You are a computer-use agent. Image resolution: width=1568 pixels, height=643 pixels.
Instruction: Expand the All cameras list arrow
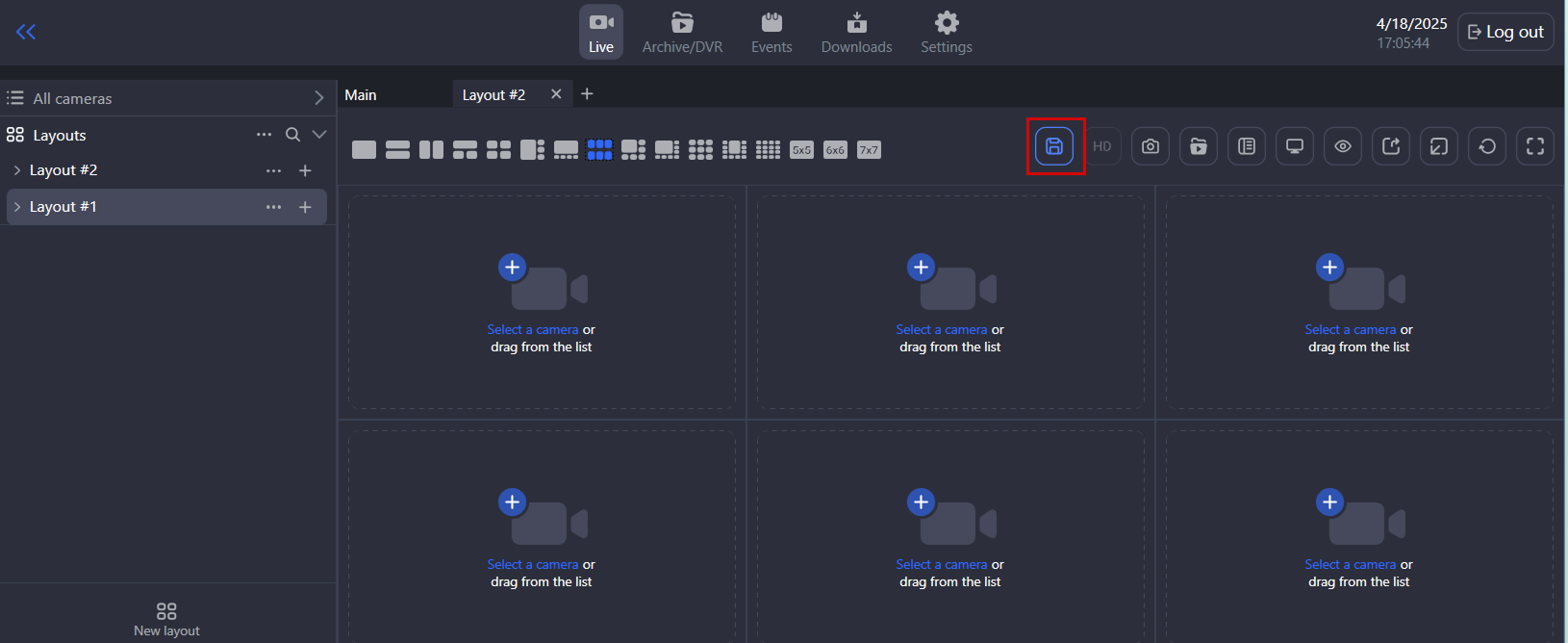318,98
